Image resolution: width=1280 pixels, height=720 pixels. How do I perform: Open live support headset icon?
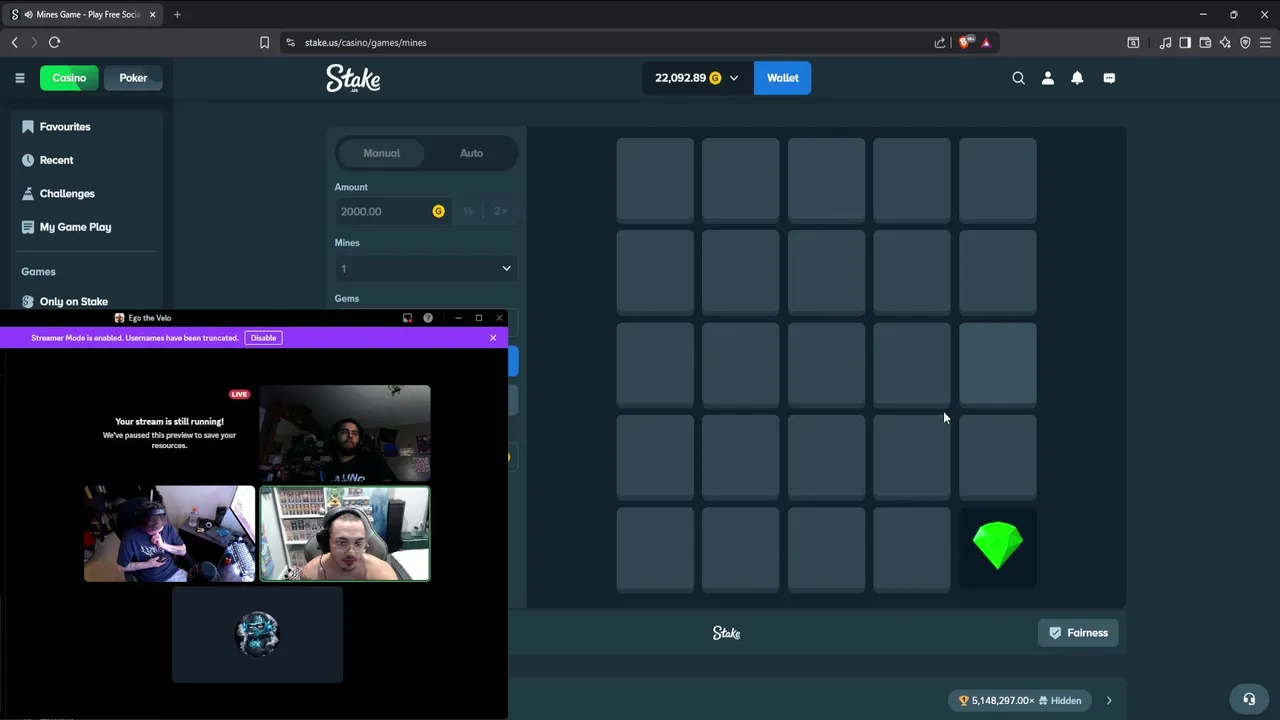click(x=1249, y=699)
